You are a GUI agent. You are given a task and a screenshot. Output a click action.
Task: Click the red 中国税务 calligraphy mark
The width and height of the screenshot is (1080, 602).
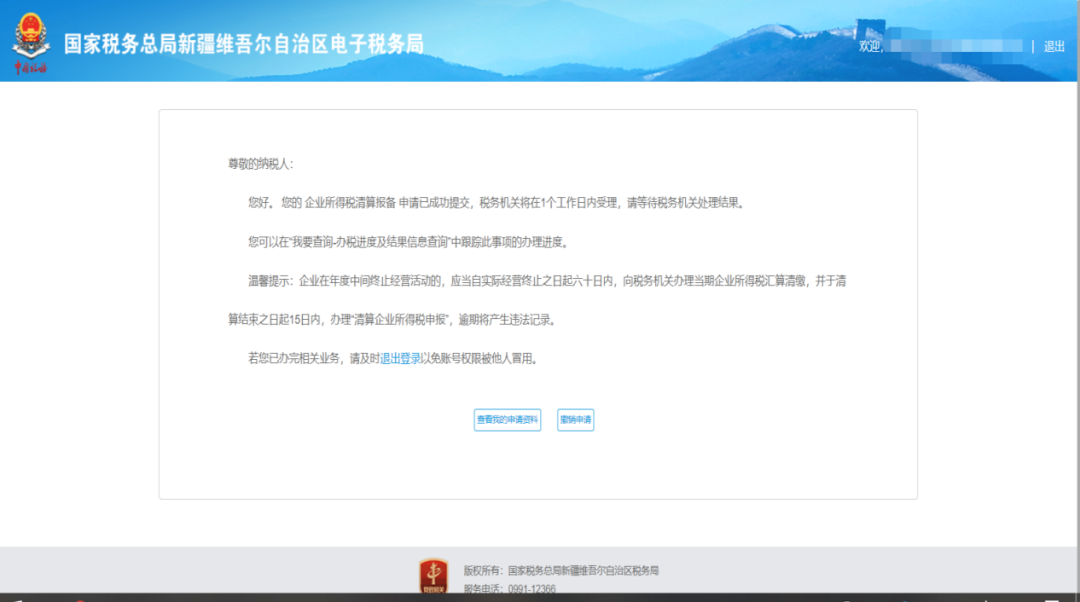coord(30,69)
